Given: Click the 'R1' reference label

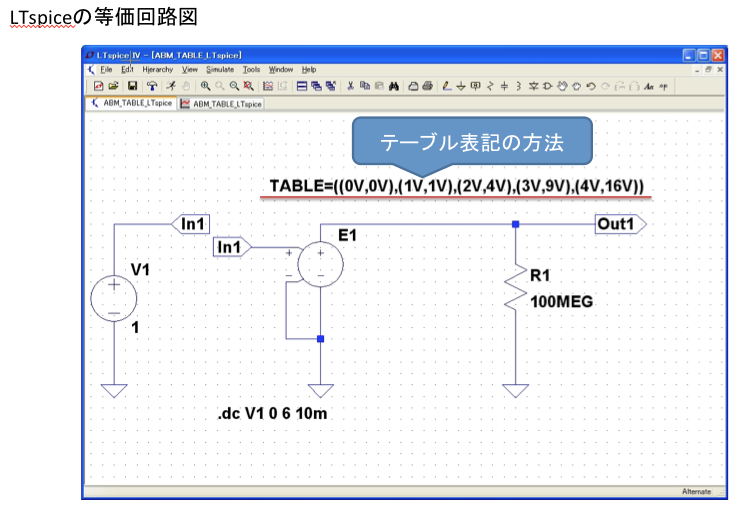Looking at the screenshot, I should pyautogui.click(x=540, y=275).
